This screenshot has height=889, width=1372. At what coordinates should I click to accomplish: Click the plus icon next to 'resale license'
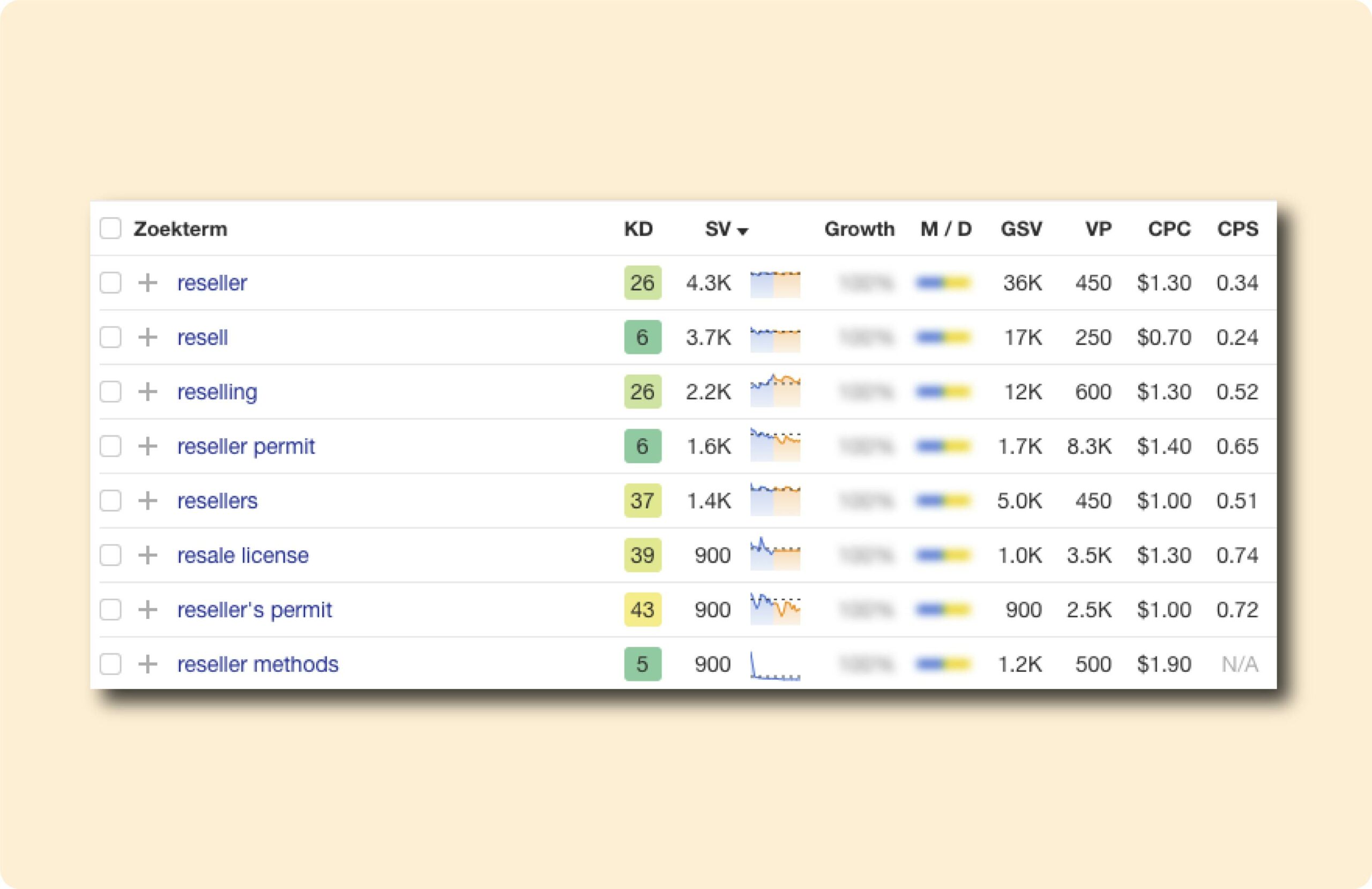(x=147, y=555)
